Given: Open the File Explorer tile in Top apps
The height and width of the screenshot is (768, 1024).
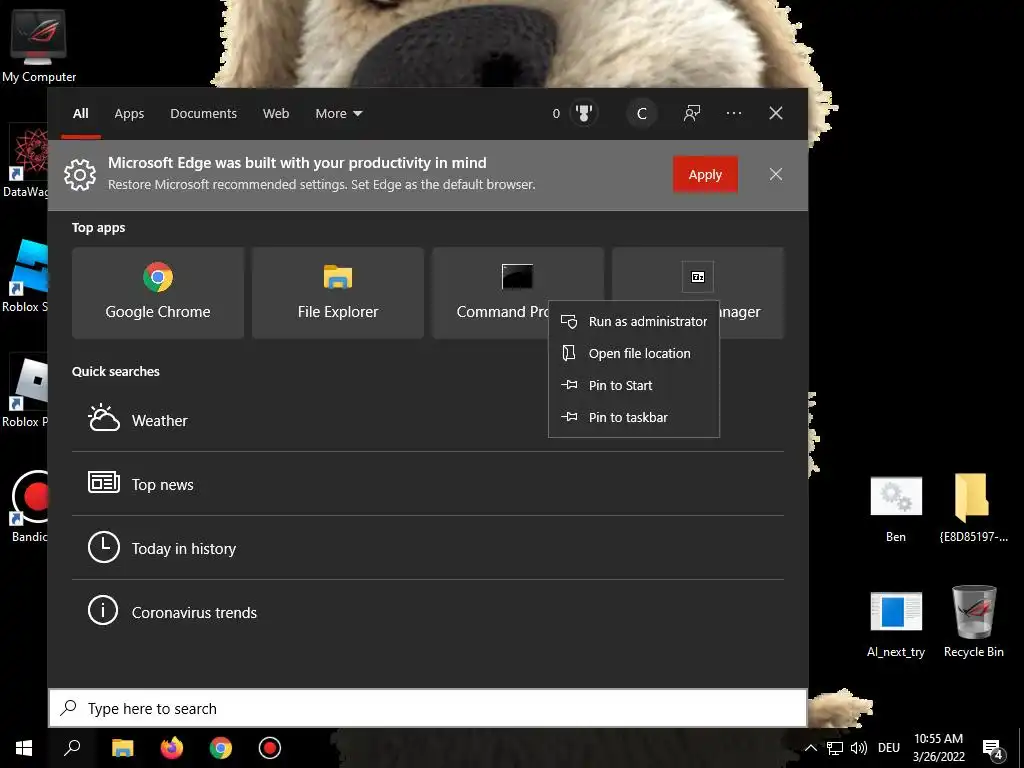Looking at the screenshot, I should 338,293.
